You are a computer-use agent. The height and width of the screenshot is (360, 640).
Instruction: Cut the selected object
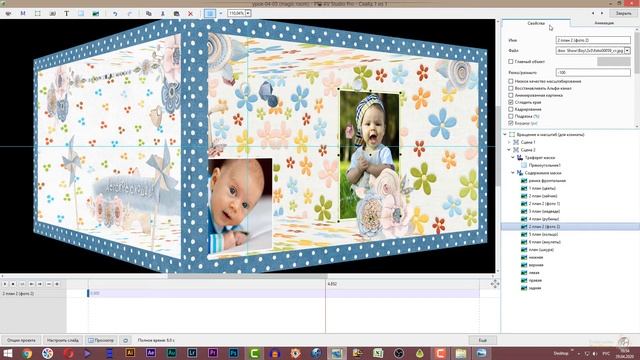pyautogui.click(x=162, y=13)
